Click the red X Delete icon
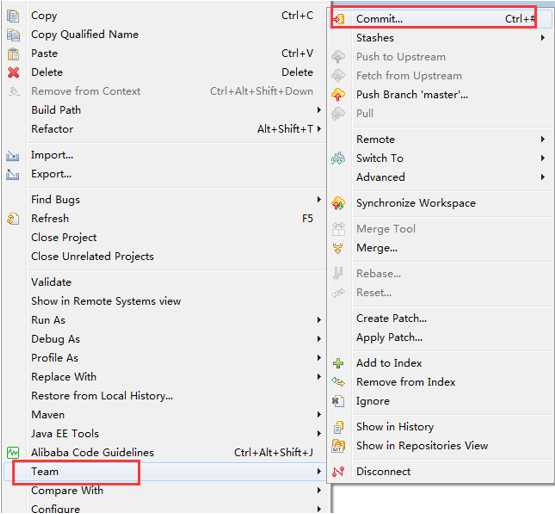Viewport: 555px width, 514px height. 13,72
